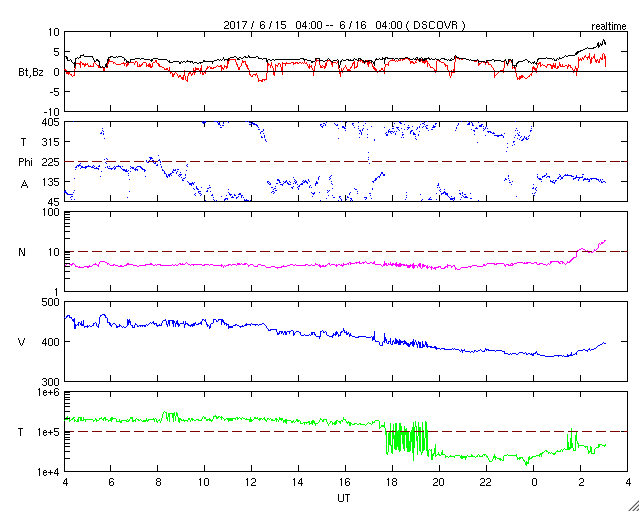This screenshot has width=640, height=512.
Task: Click the "5" tick on the Bt,Bz axis
Action: click(56, 51)
